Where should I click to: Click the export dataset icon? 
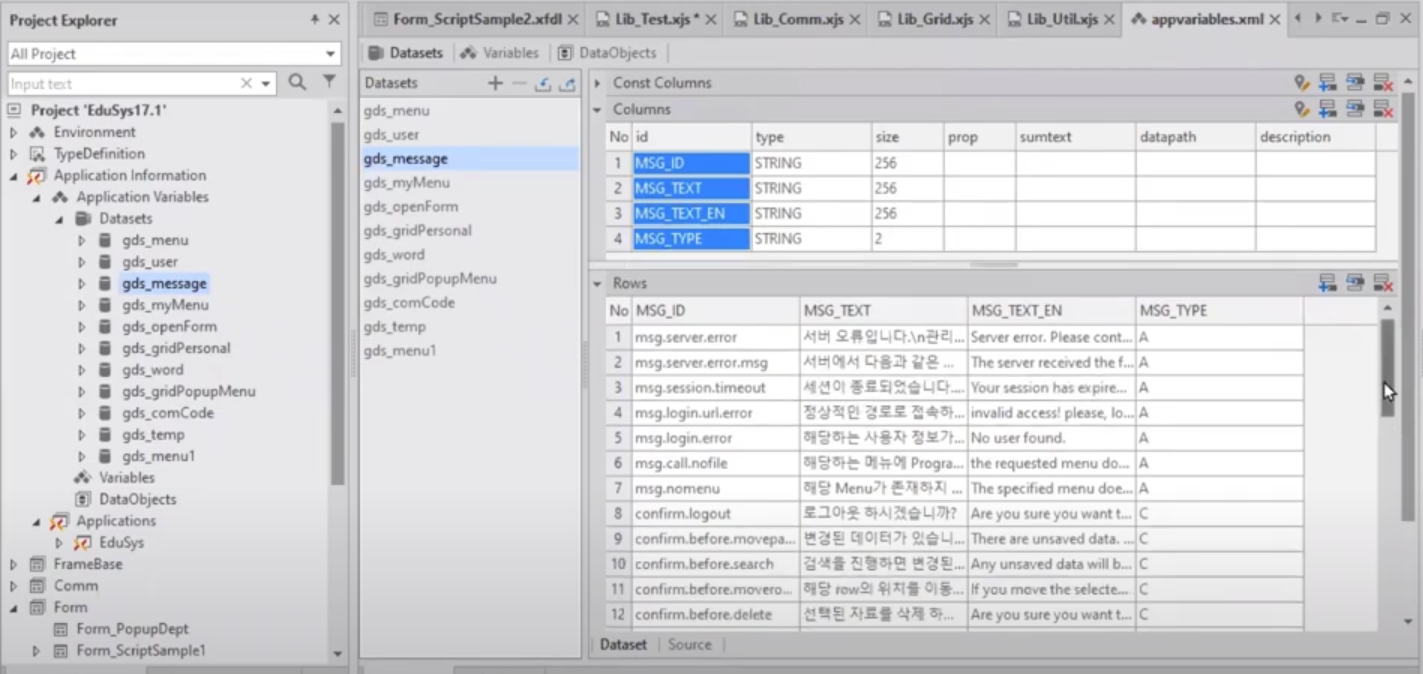(567, 83)
